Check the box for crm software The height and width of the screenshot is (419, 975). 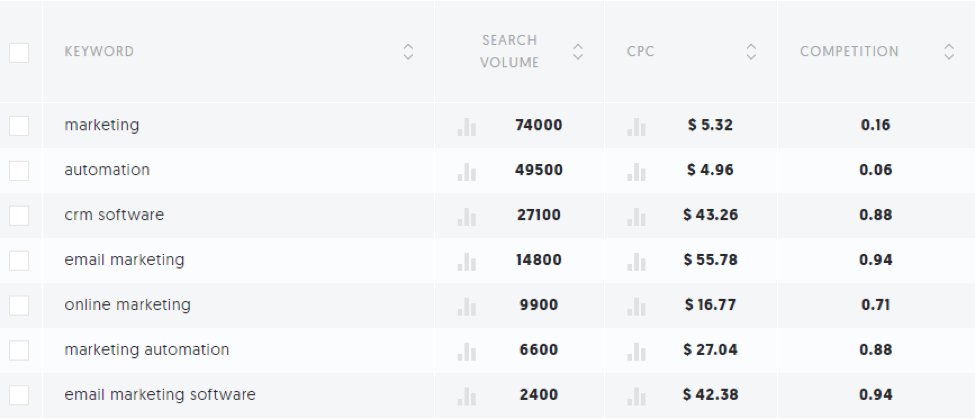pyautogui.click(x=19, y=215)
